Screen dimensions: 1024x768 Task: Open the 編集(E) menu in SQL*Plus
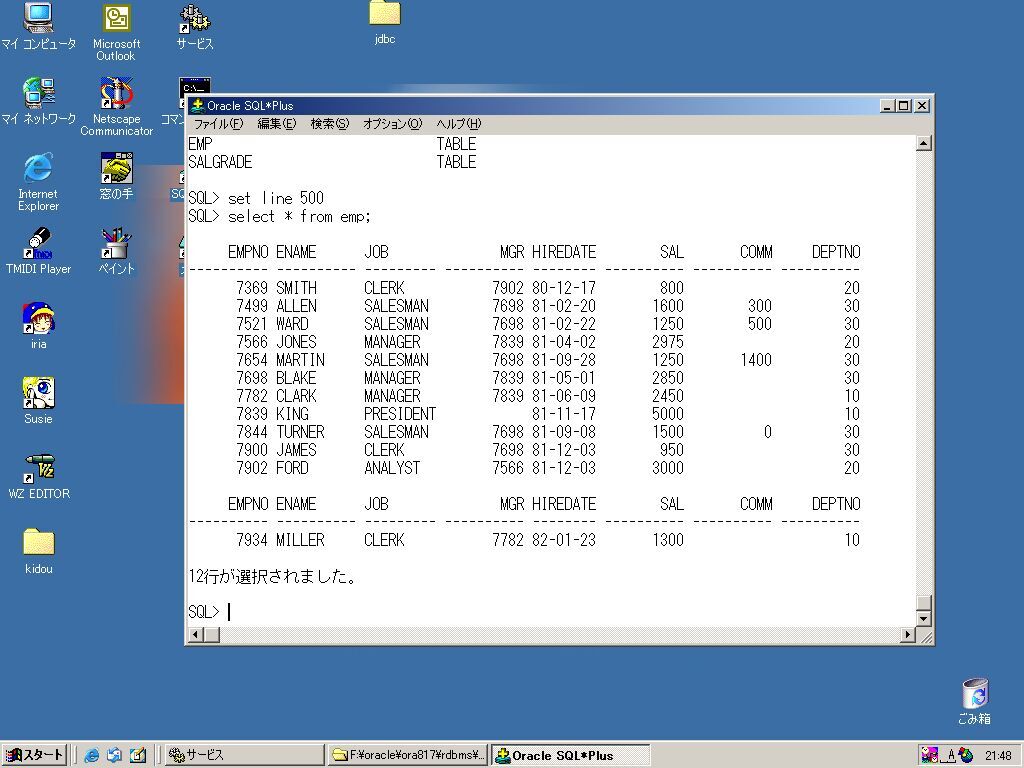[276, 124]
